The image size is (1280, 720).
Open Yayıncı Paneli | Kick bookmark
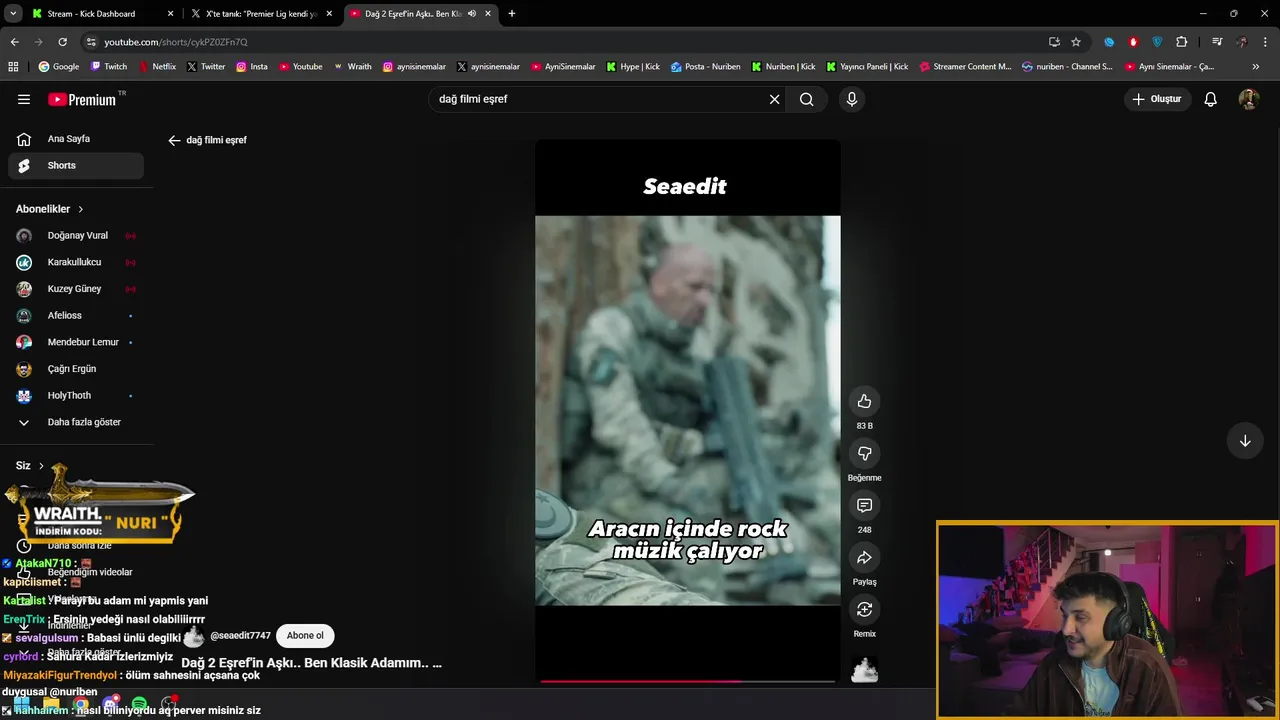[867, 67]
